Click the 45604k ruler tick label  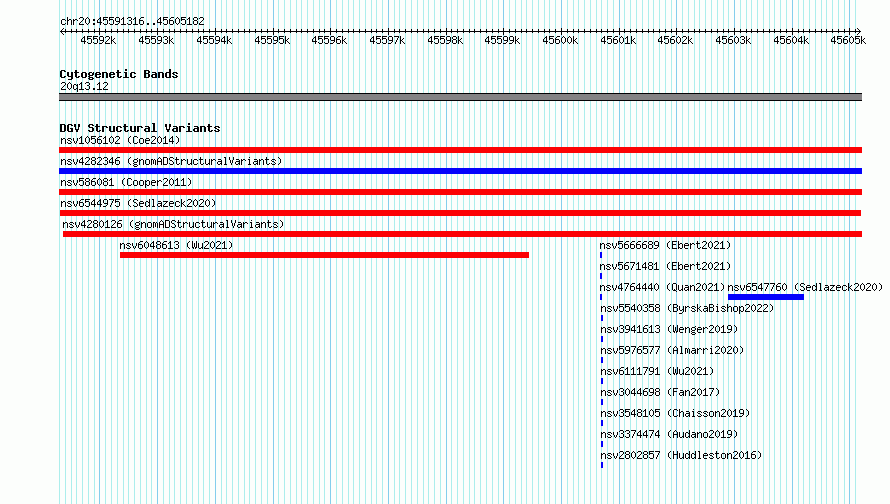tap(791, 41)
